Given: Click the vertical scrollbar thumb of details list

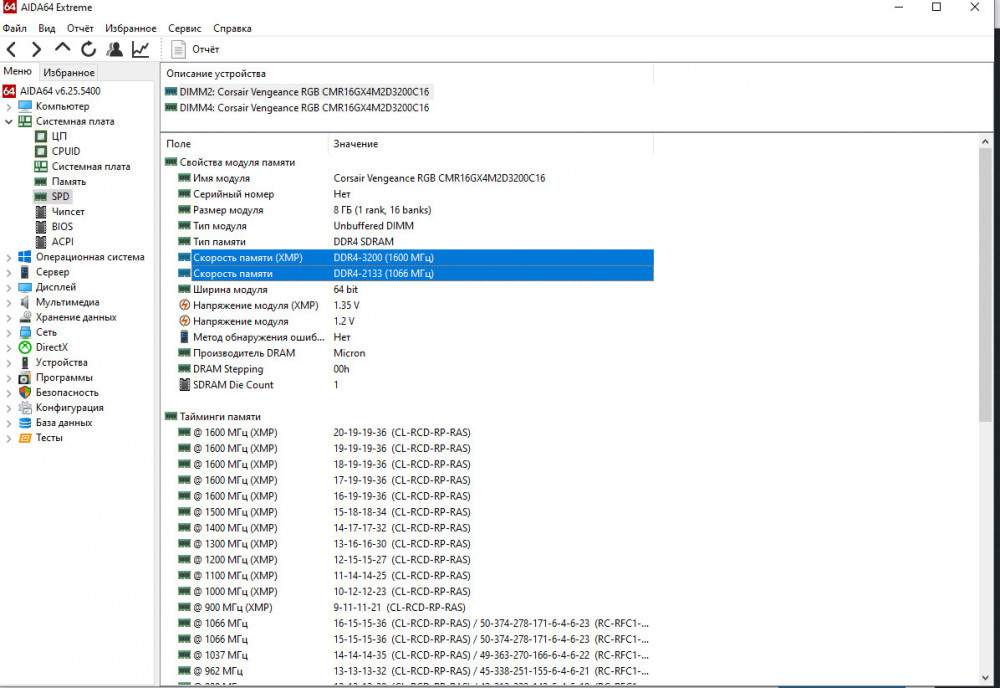Looking at the screenshot, I should tap(985, 285).
